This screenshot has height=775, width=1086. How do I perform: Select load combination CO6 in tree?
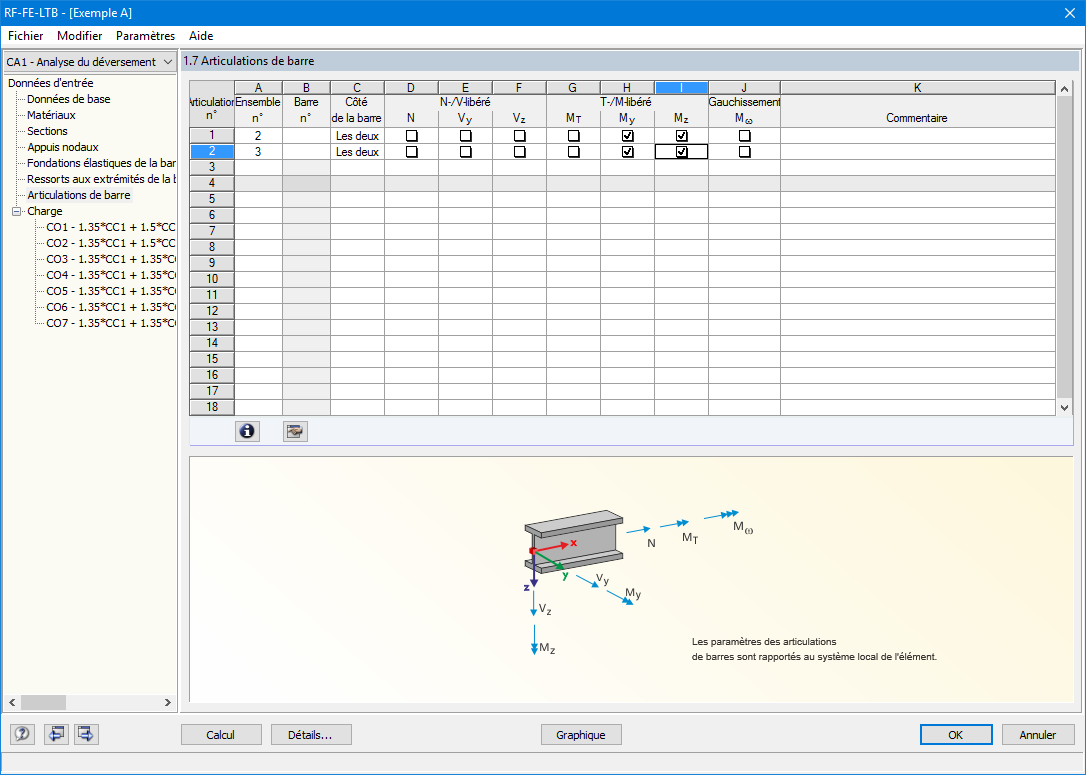pyautogui.click(x=111, y=307)
